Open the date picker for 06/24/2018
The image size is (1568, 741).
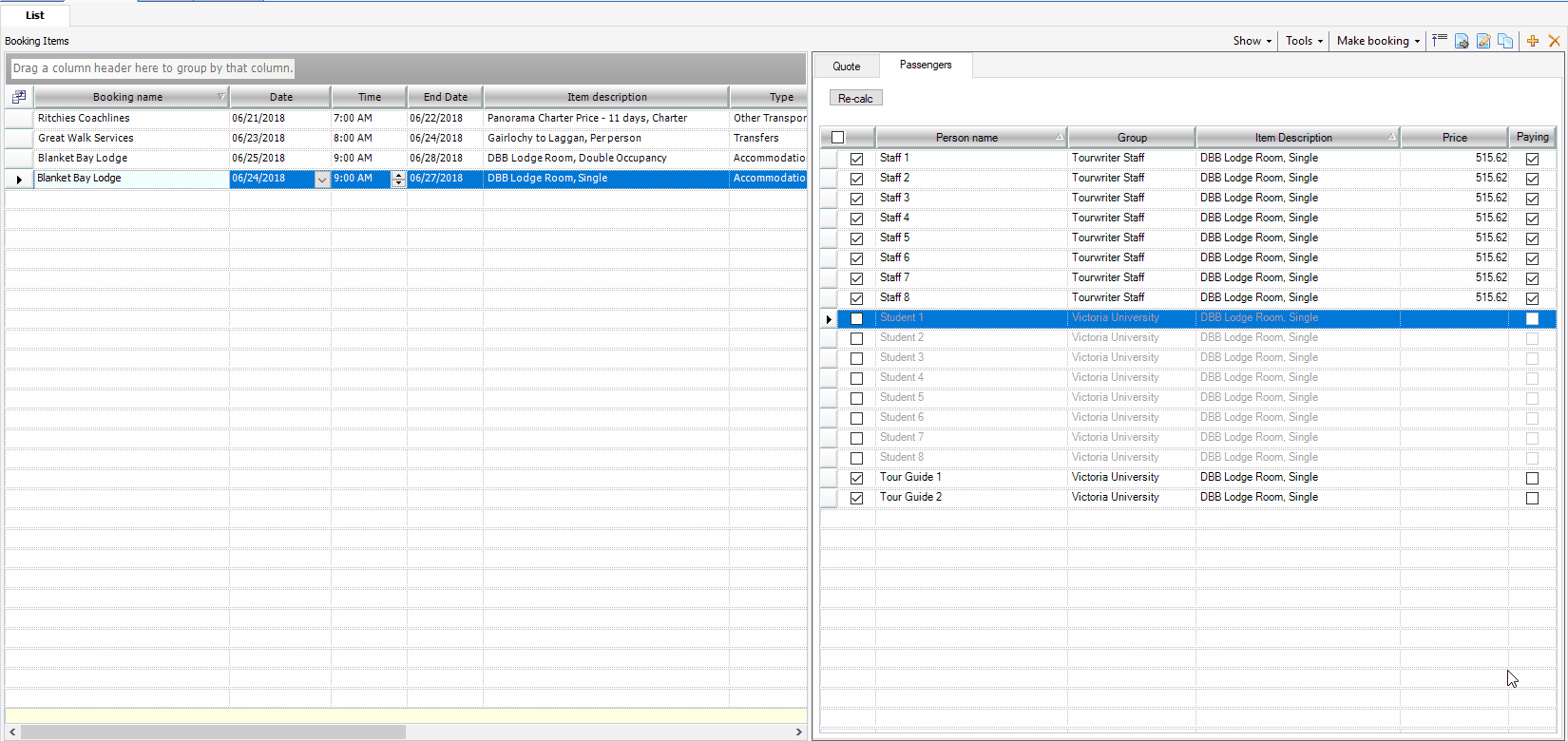(x=321, y=180)
